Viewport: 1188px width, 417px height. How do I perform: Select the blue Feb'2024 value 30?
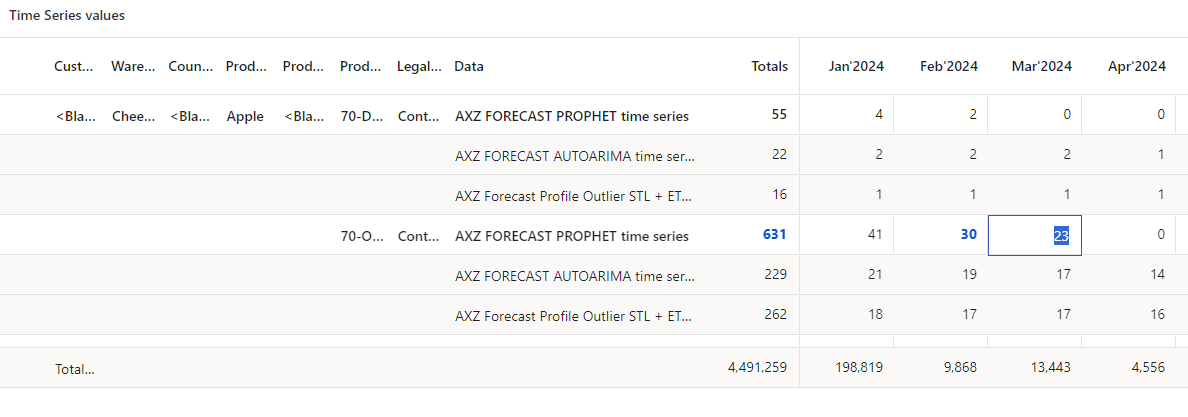coord(967,236)
